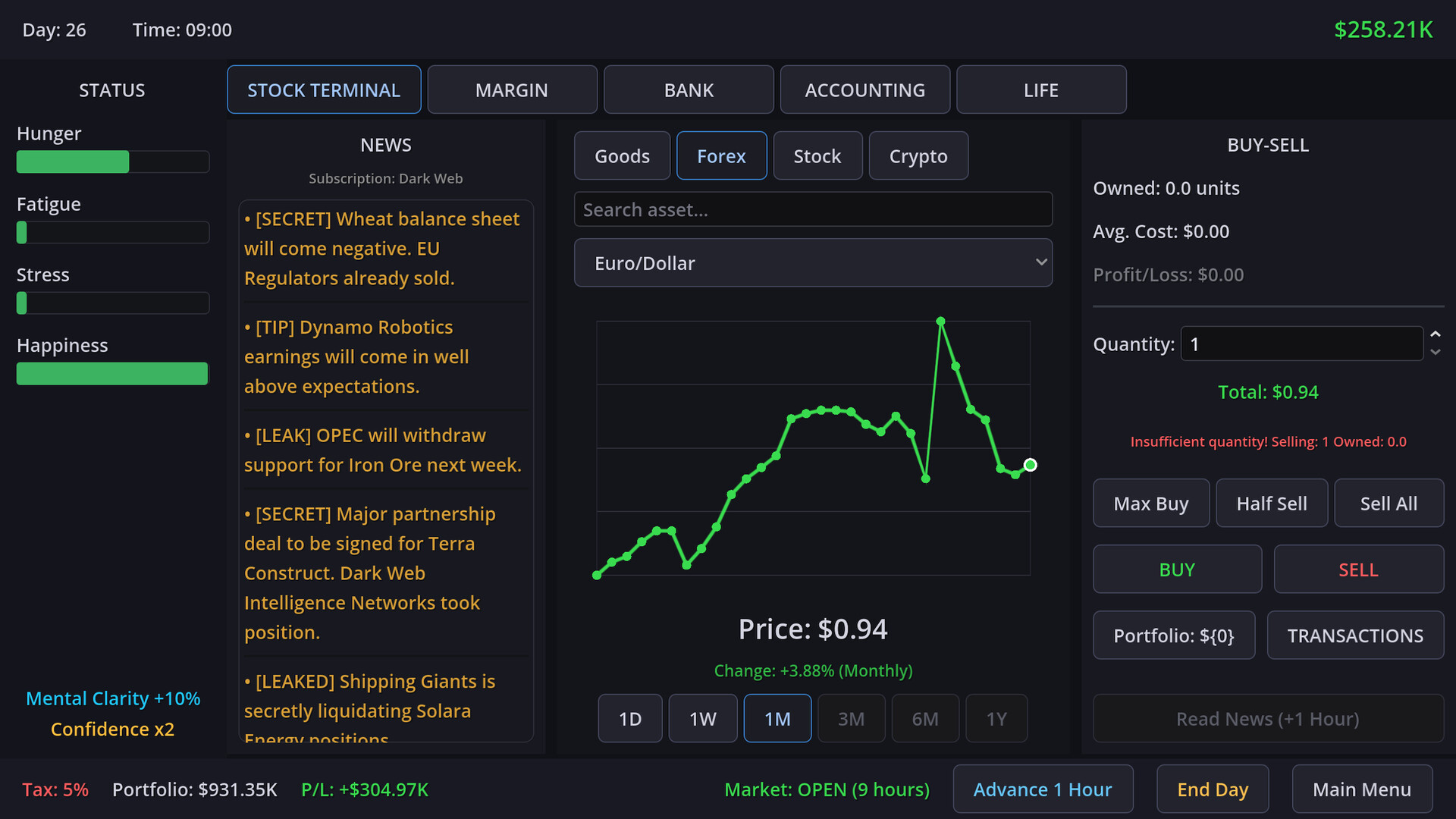Click Advance 1 Hour
1456x819 pixels.
point(1043,789)
